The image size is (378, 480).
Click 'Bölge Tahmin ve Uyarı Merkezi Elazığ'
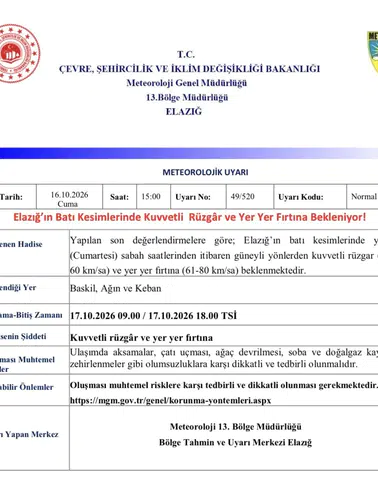click(x=235, y=443)
